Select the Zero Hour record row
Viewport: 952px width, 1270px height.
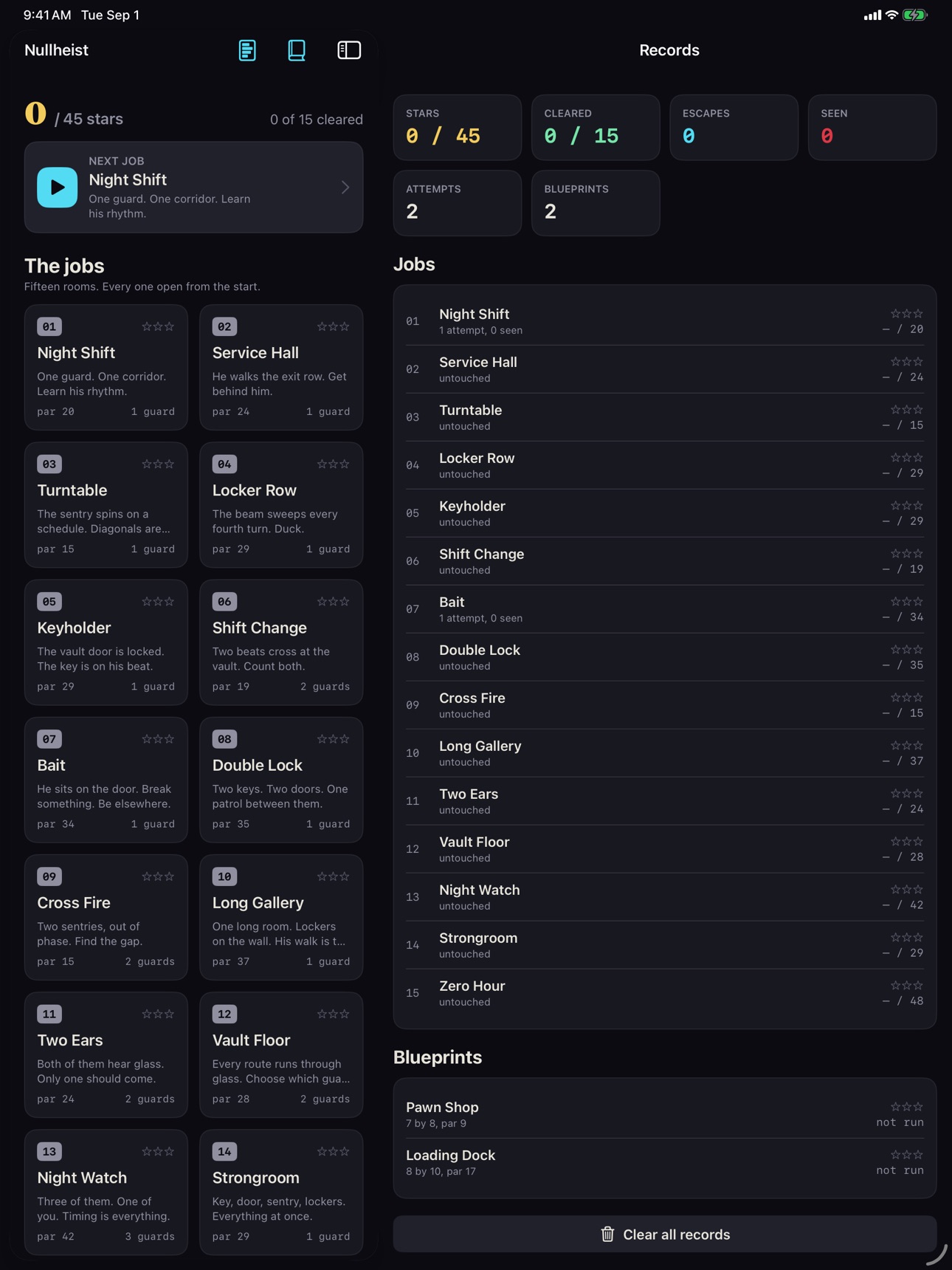pos(665,993)
